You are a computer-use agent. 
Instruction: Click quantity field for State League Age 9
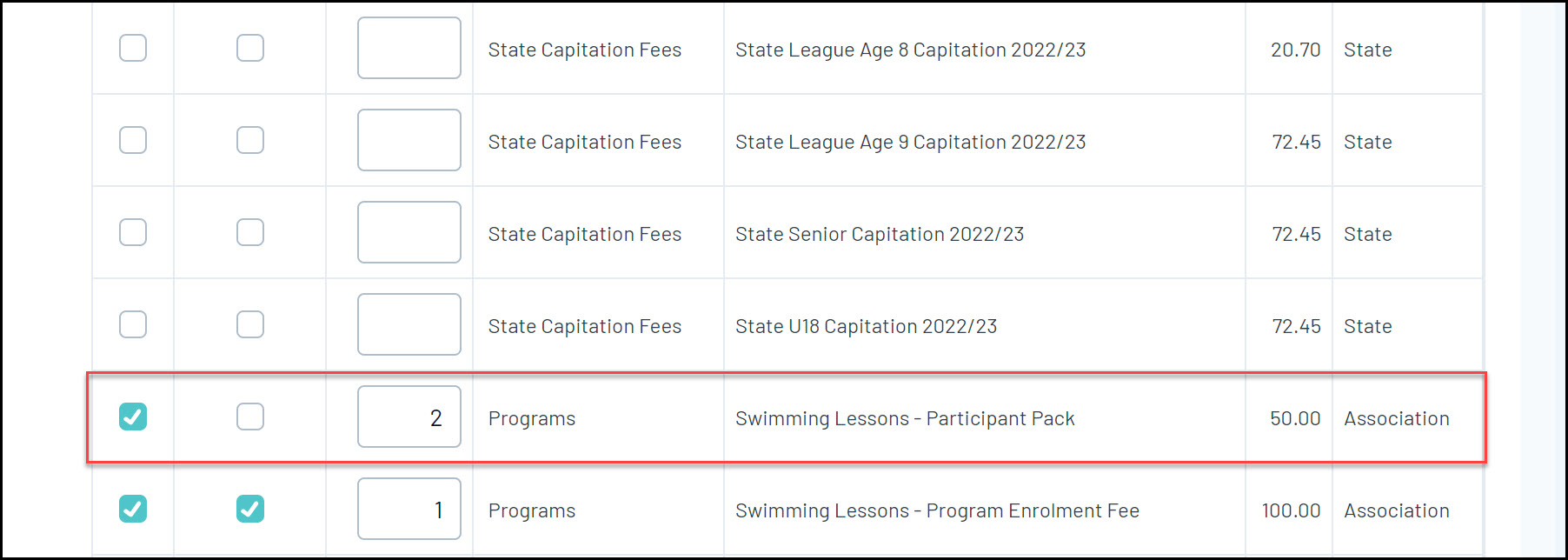tap(409, 140)
